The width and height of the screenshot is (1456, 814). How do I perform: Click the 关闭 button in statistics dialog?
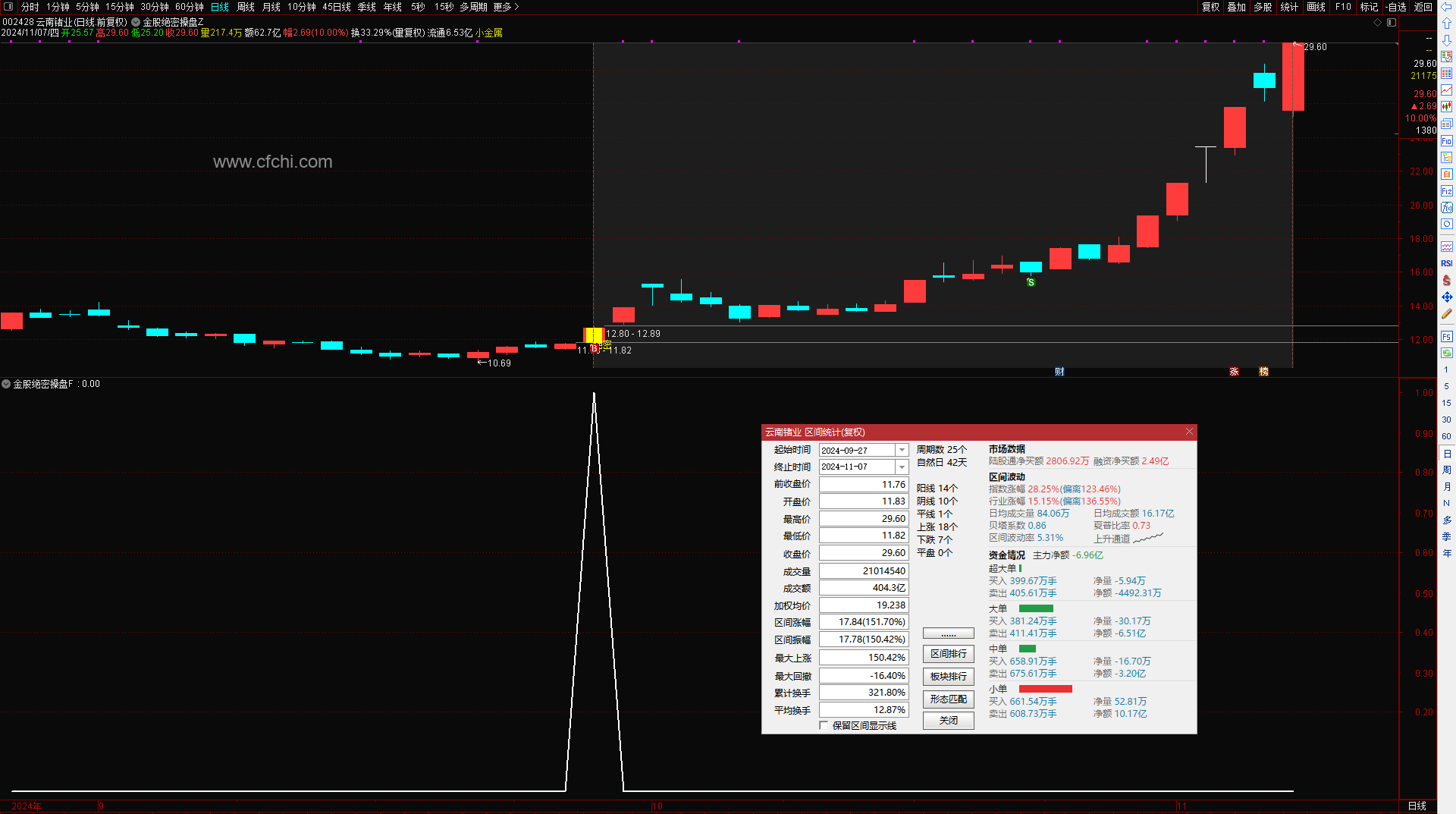coord(949,721)
